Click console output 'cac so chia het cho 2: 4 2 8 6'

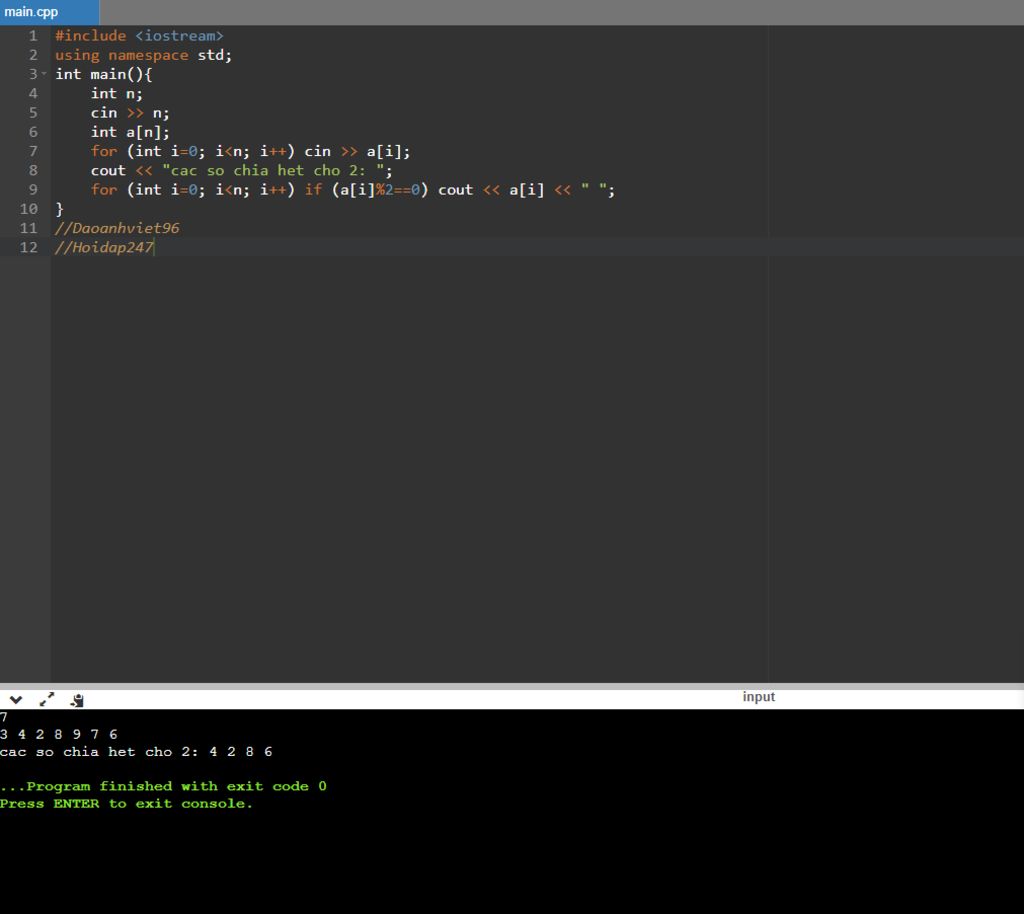point(136,752)
